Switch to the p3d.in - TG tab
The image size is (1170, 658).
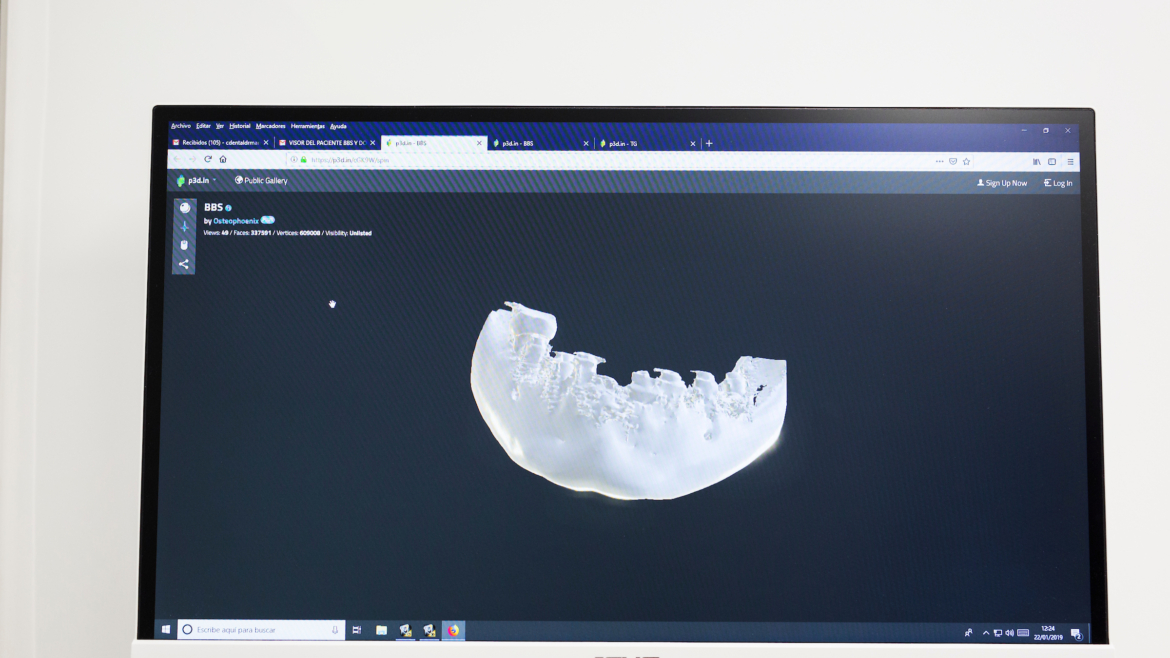coord(646,143)
